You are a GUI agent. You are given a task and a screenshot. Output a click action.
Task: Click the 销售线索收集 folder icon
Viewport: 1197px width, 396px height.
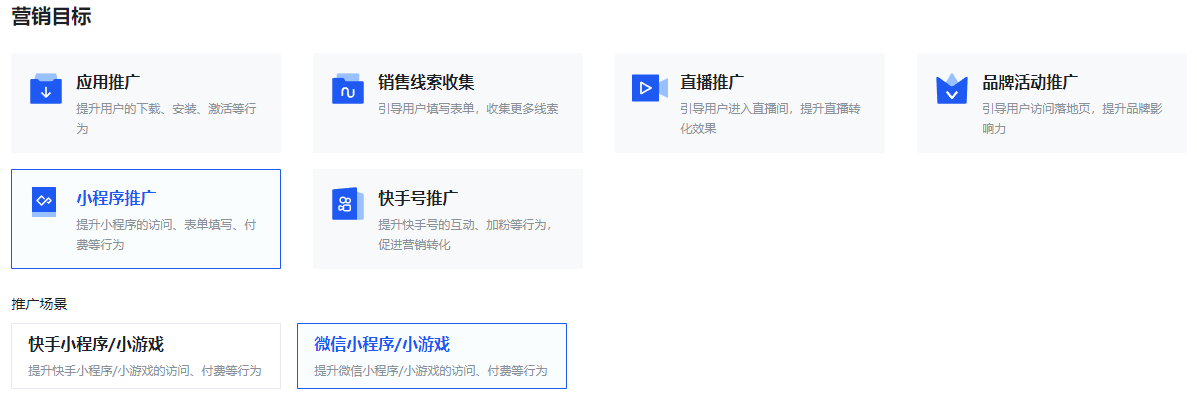coord(347,89)
